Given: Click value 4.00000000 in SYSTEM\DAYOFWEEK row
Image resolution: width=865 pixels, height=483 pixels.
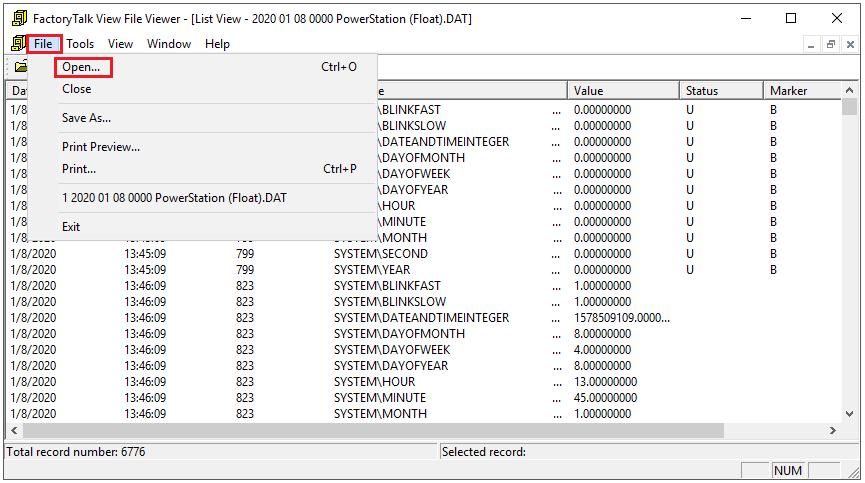Looking at the screenshot, I should point(602,350).
